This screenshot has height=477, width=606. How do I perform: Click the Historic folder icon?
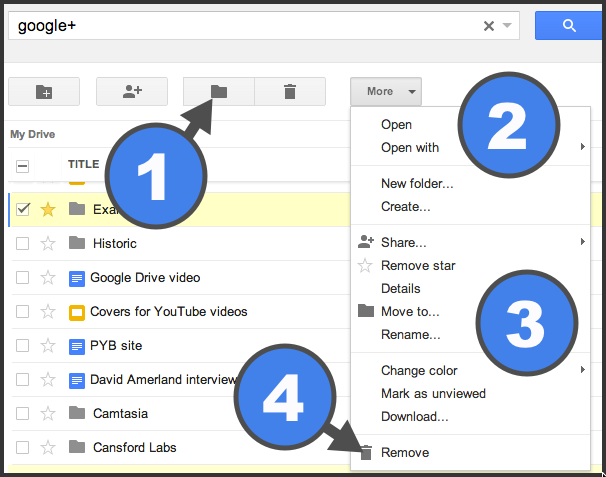pyautogui.click(x=77, y=243)
